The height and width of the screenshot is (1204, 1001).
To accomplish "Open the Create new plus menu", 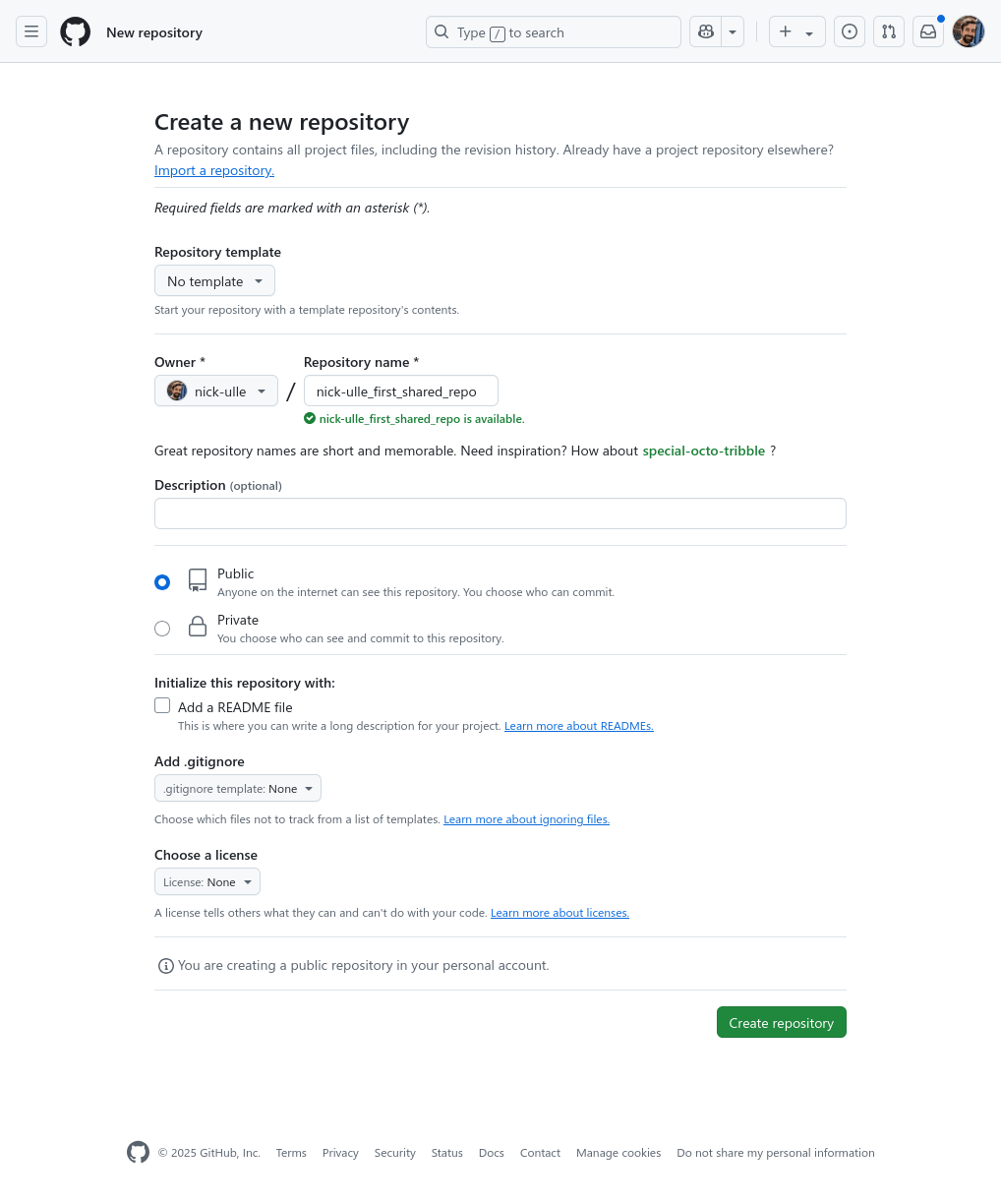I will point(796,32).
